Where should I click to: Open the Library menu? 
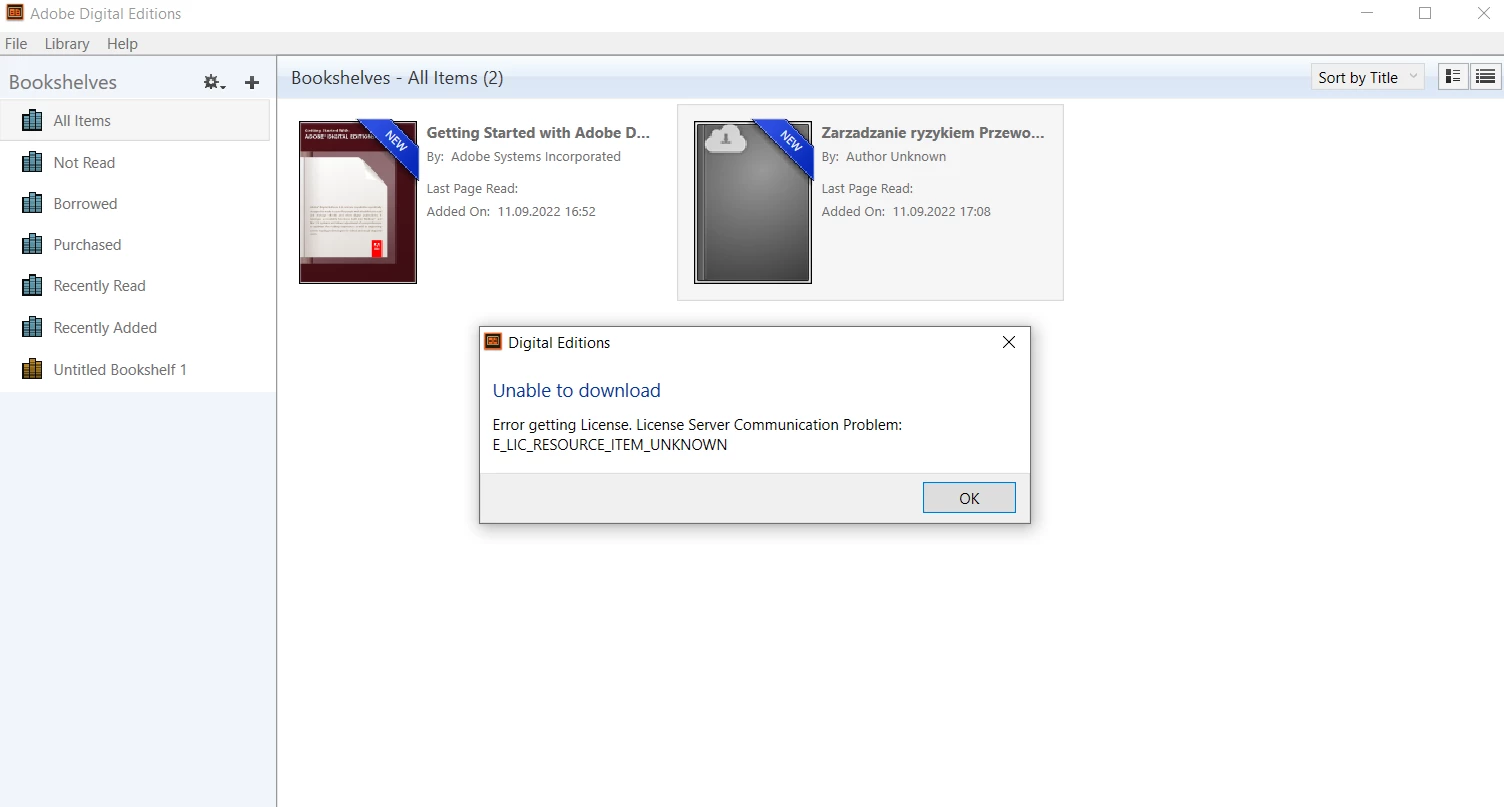(67, 44)
